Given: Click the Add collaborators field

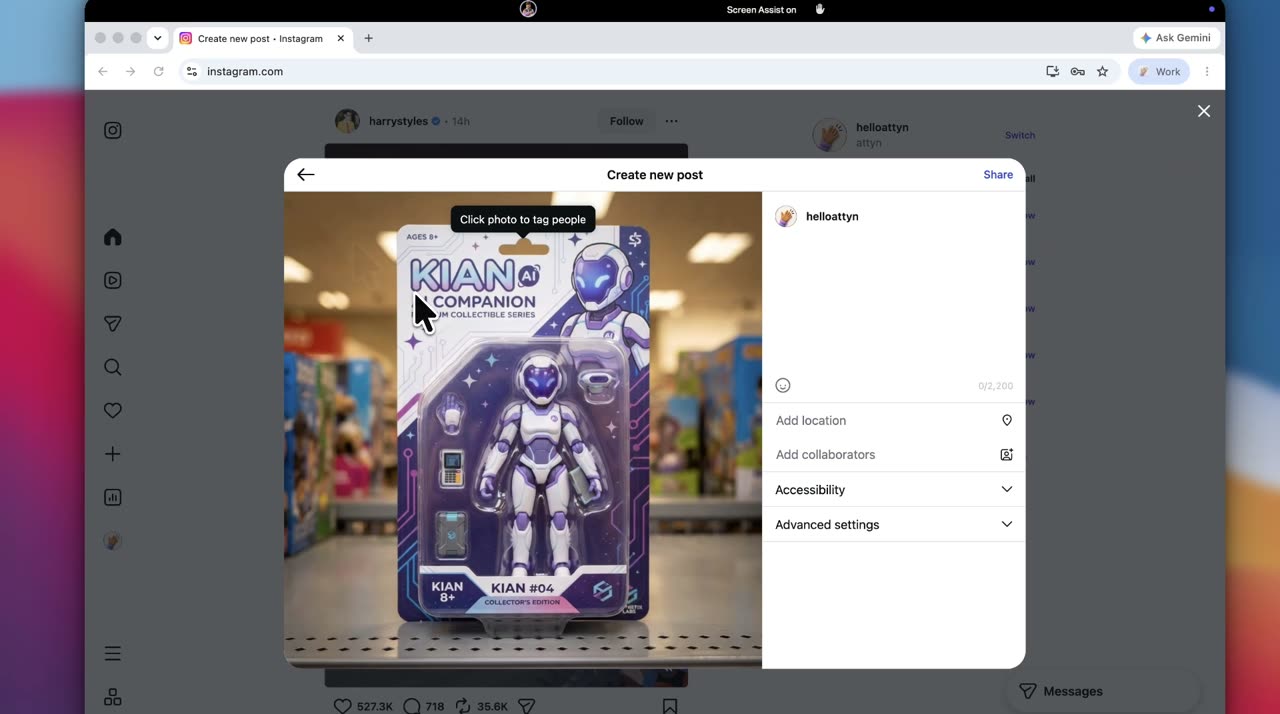Looking at the screenshot, I should click(x=893, y=454).
